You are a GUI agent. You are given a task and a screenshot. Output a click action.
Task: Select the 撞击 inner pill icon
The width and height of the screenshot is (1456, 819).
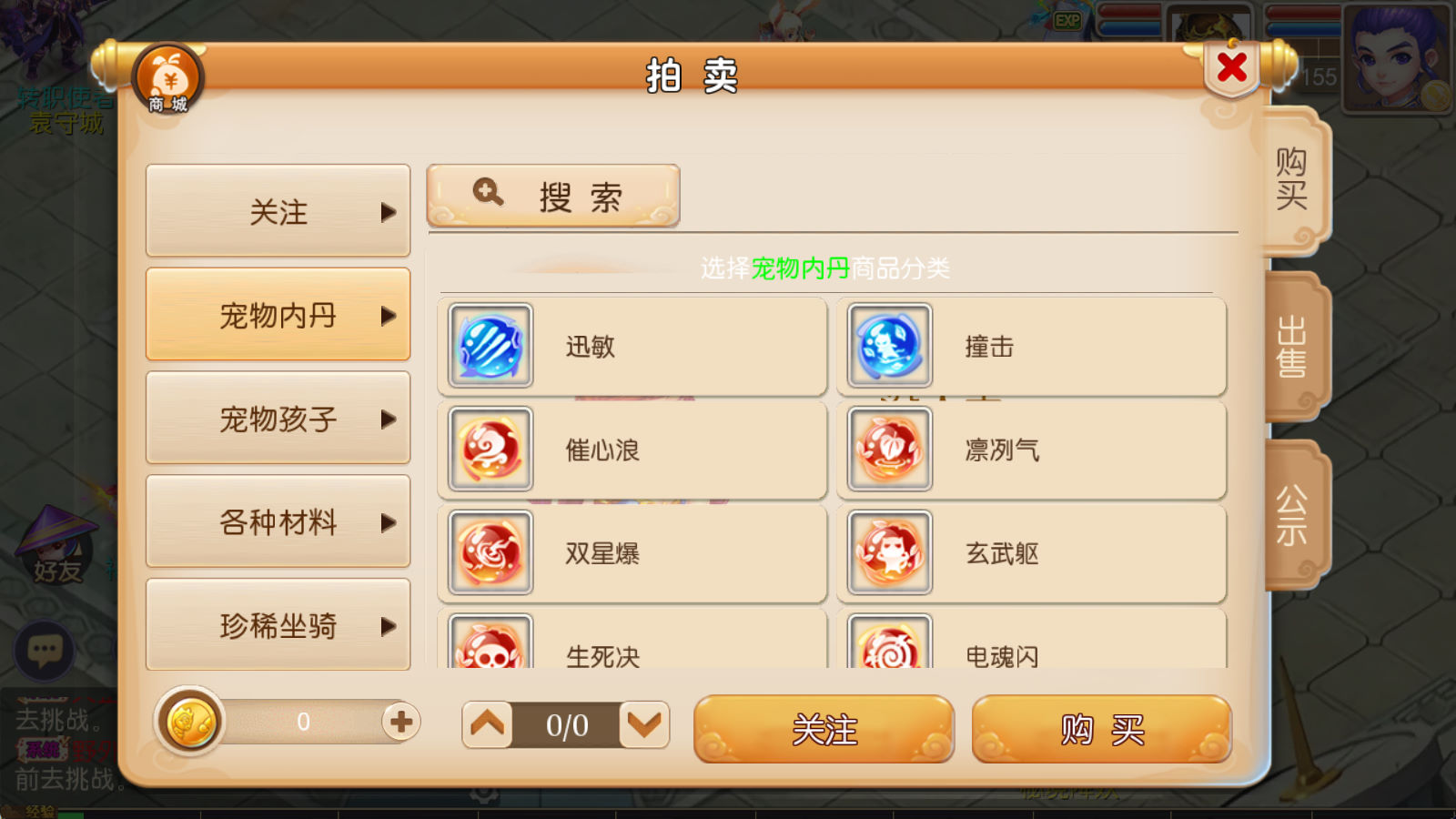click(890, 346)
